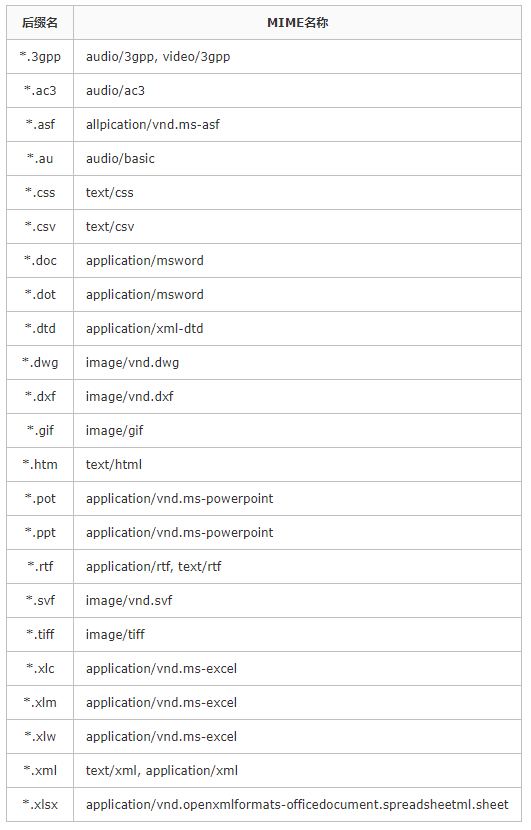This screenshot has height=830, width=531.
Task: Click the *.svf extension cell
Action: click(40, 600)
